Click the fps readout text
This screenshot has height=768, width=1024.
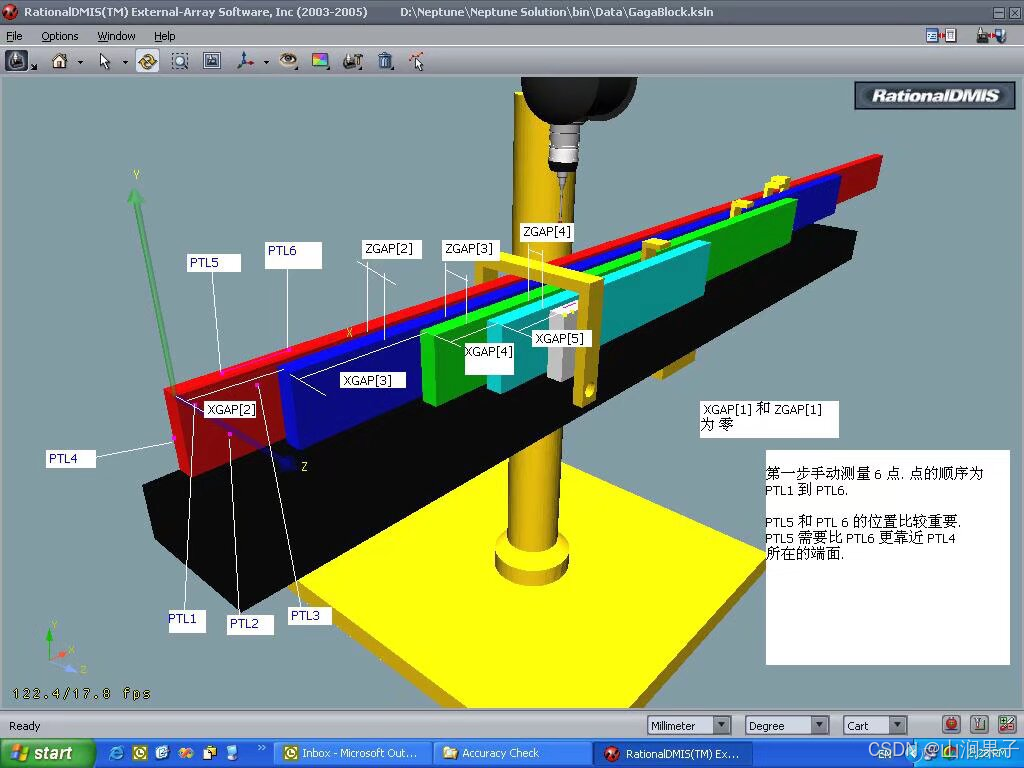(x=82, y=694)
